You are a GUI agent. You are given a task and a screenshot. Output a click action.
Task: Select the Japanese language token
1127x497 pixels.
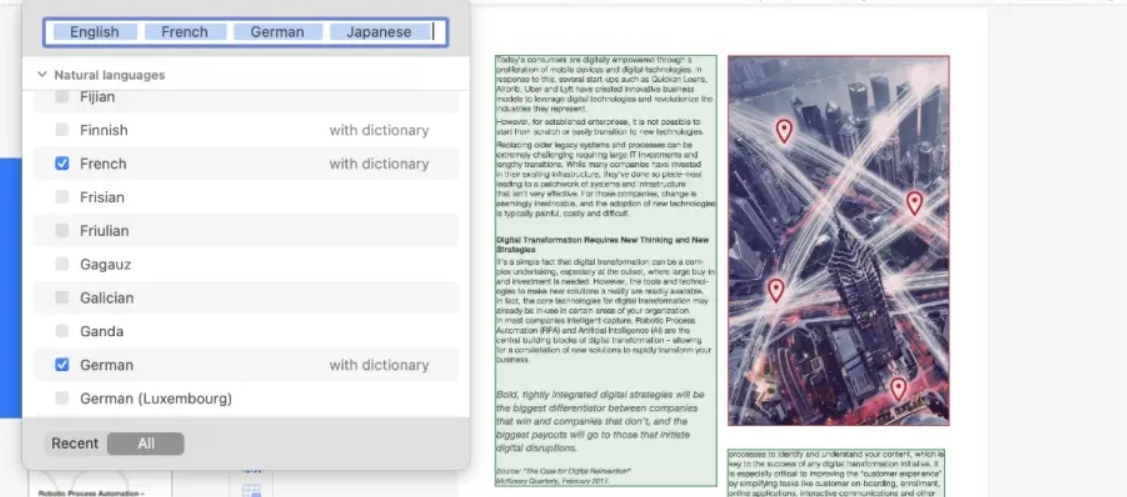coord(378,32)
